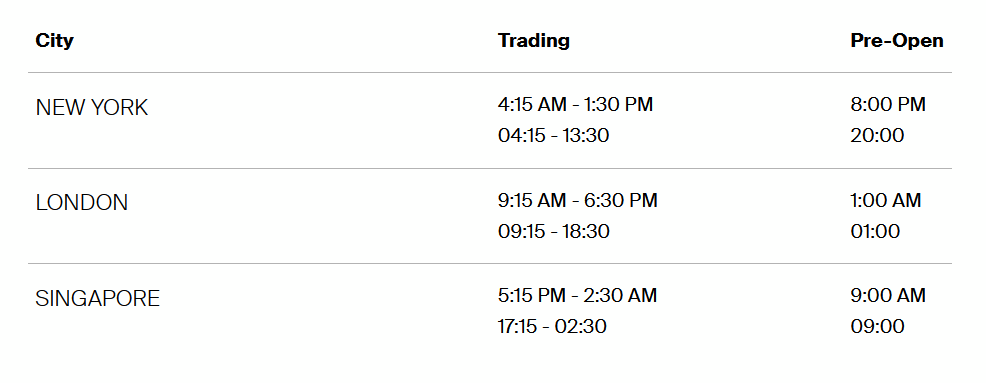Click London trading hours 9:15 AM - 6:30 PM
This screenshot has width=986, height=383.
pos(577,200)
